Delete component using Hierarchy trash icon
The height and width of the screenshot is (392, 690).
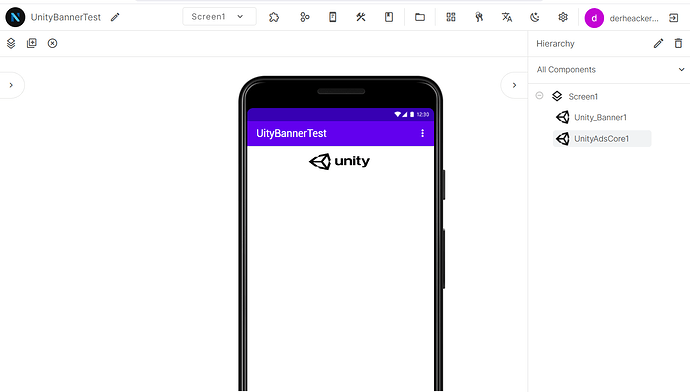[679, 44]
